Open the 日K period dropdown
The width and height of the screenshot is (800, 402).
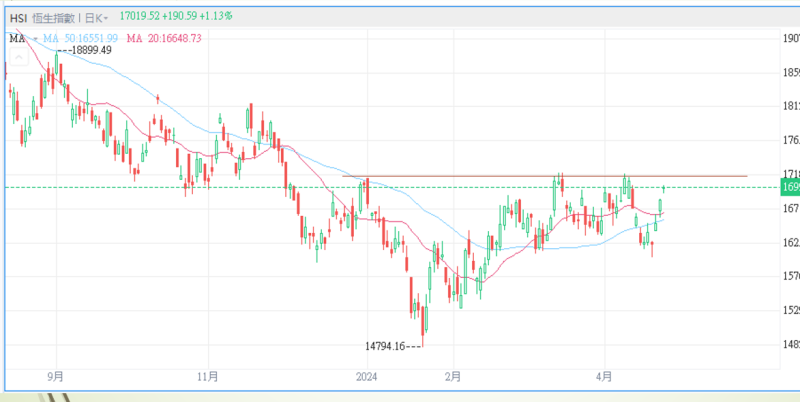click(x=97, y=17)
